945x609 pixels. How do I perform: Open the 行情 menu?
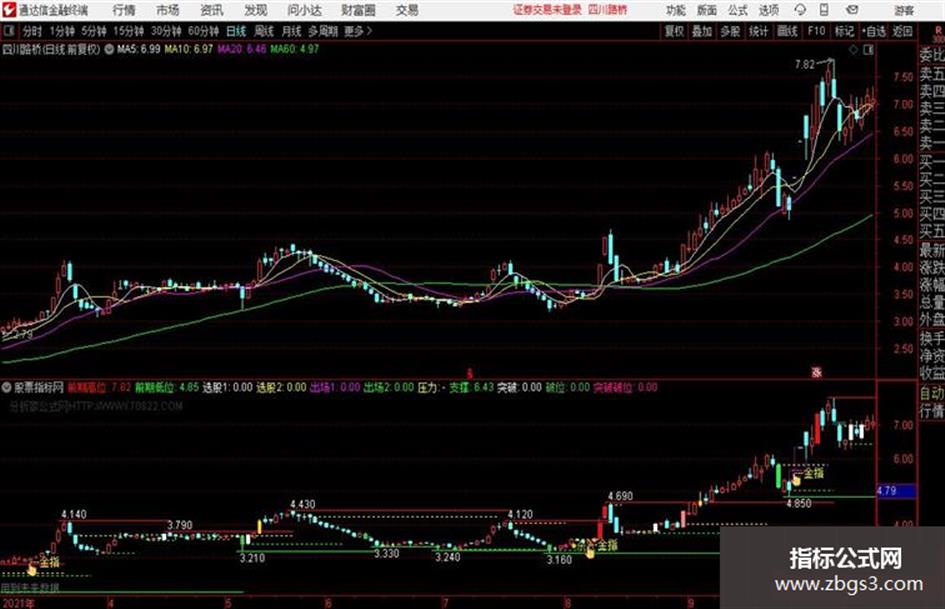[x=124, y=10]
